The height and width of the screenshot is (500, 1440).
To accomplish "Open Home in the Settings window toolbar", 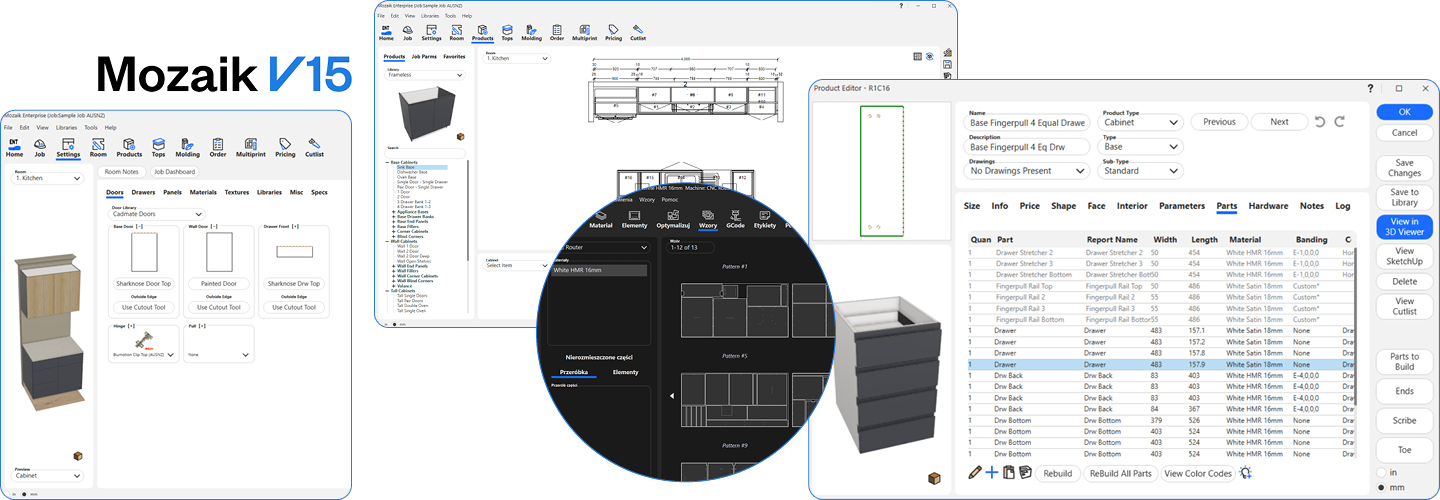I will pyautogui.click(x=15, y=150).
